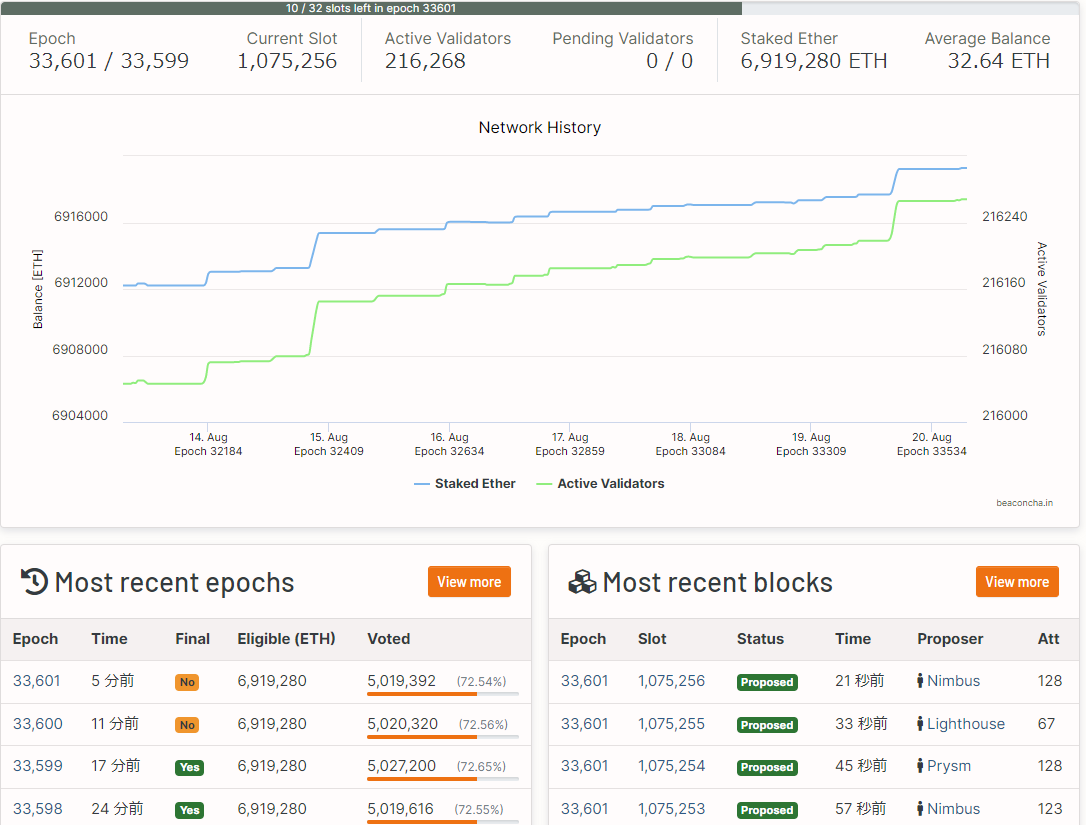
Task: Click the beaconcha.in chart credit link
Action: pyautogui.click(x=1024, y=503)
